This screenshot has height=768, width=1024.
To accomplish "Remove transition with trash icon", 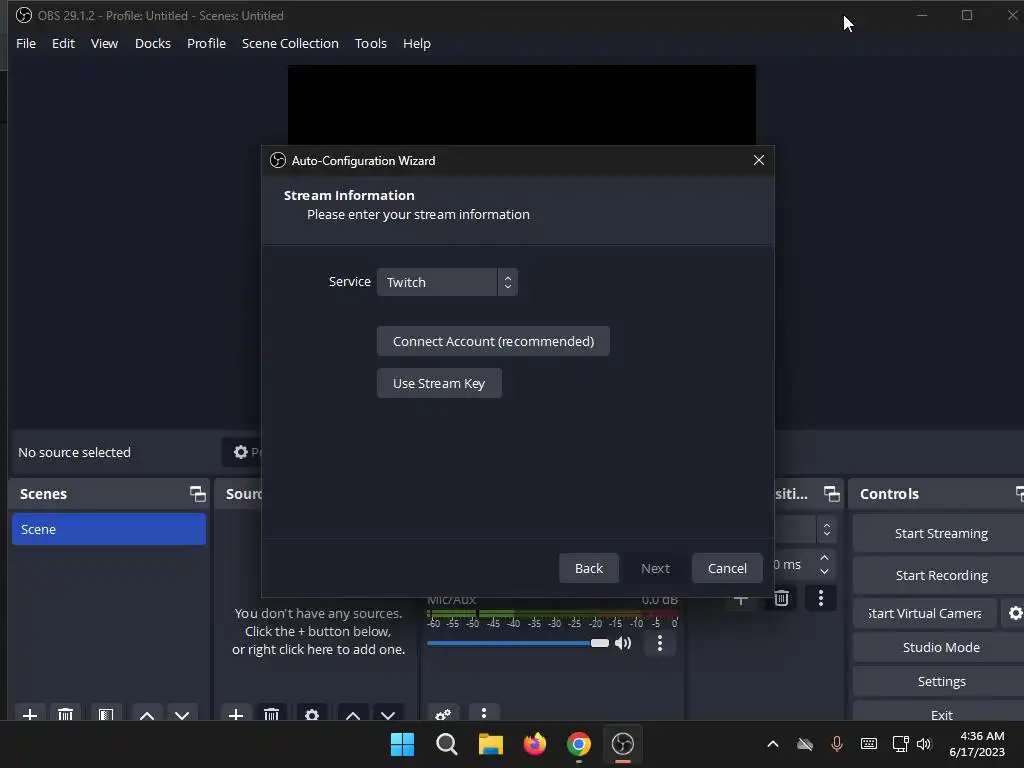I will tap(781, 598).
